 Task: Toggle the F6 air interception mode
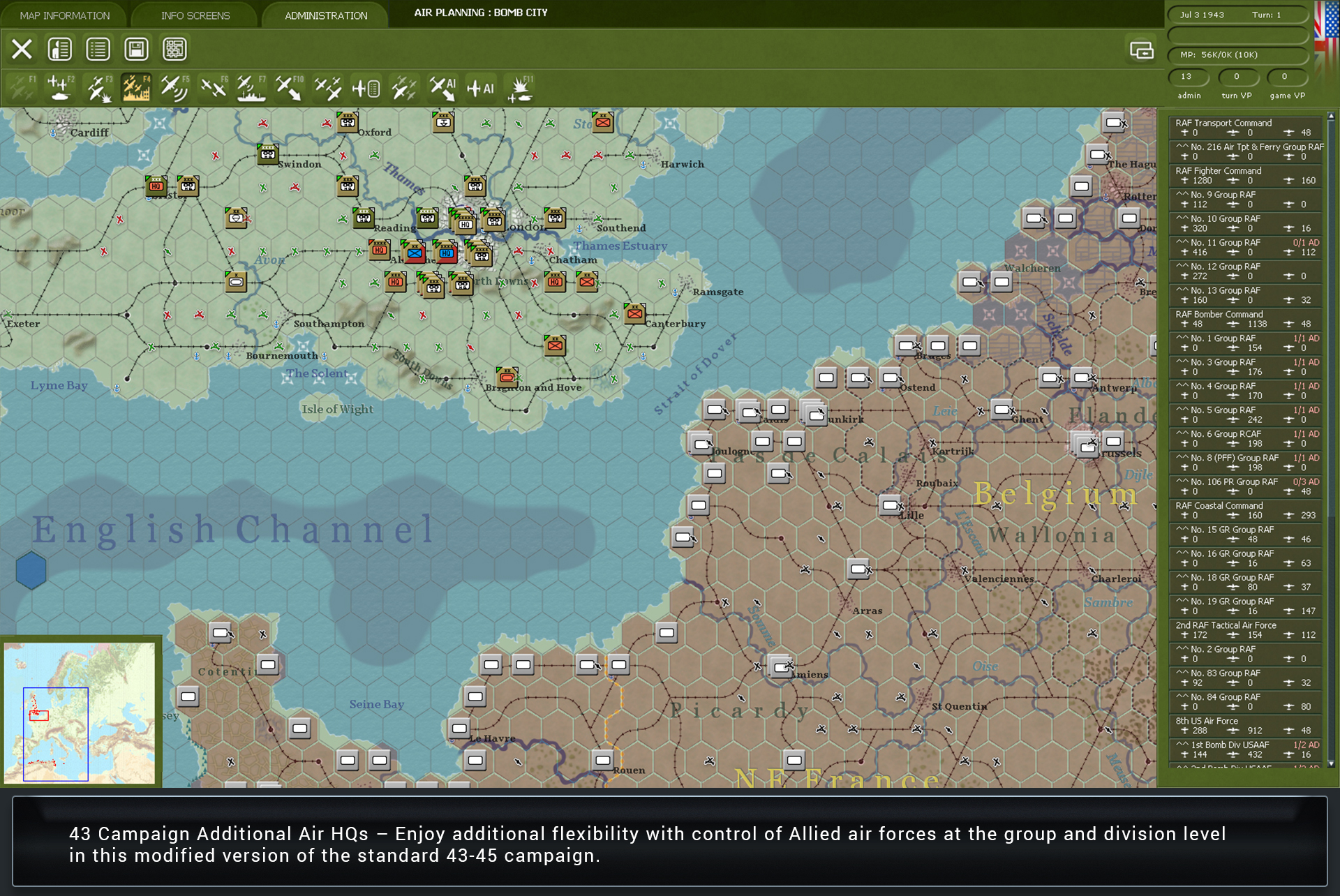pyautogui.click(x=214, y=87)
